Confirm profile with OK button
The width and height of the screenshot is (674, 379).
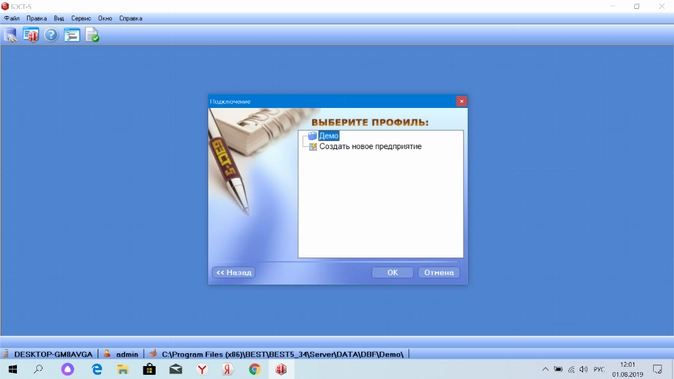tap(392, 272)
